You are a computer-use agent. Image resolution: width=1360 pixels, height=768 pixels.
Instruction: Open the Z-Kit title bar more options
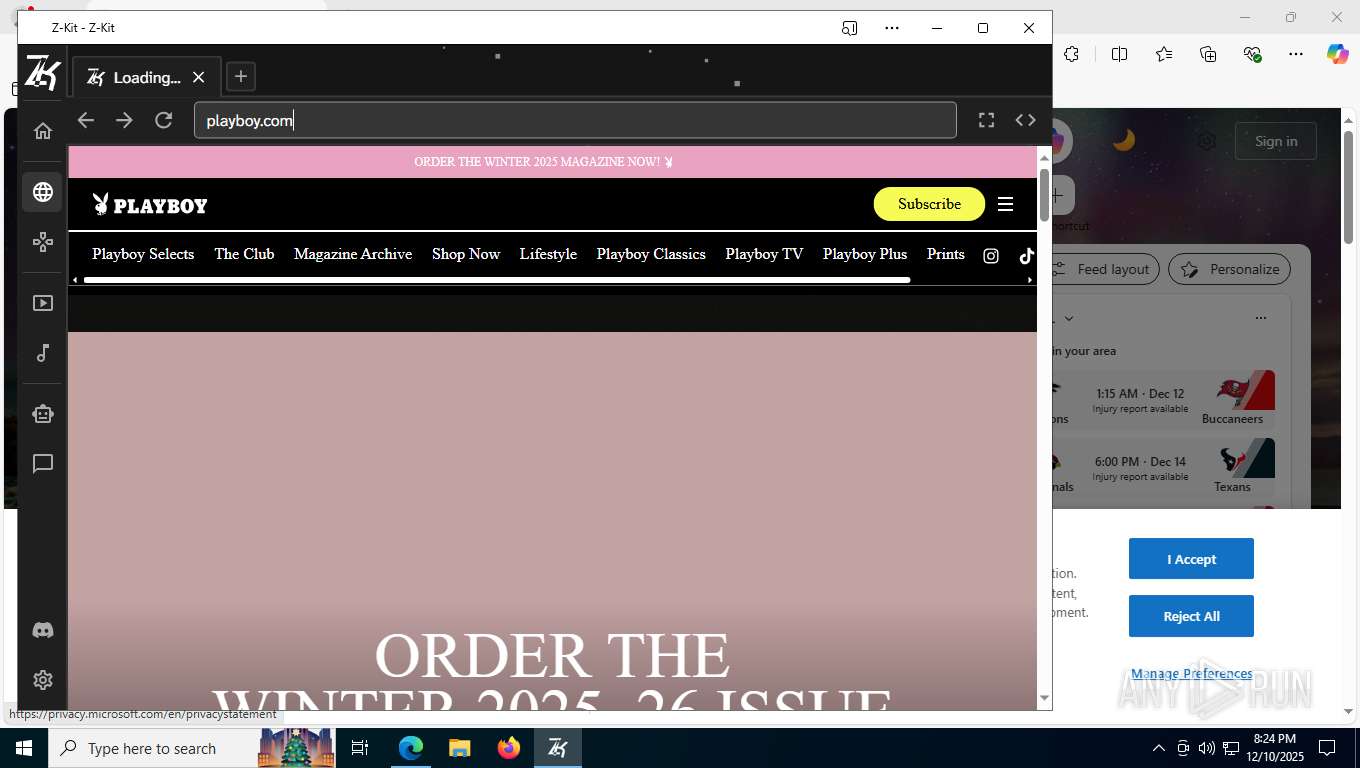pos(892,28)
